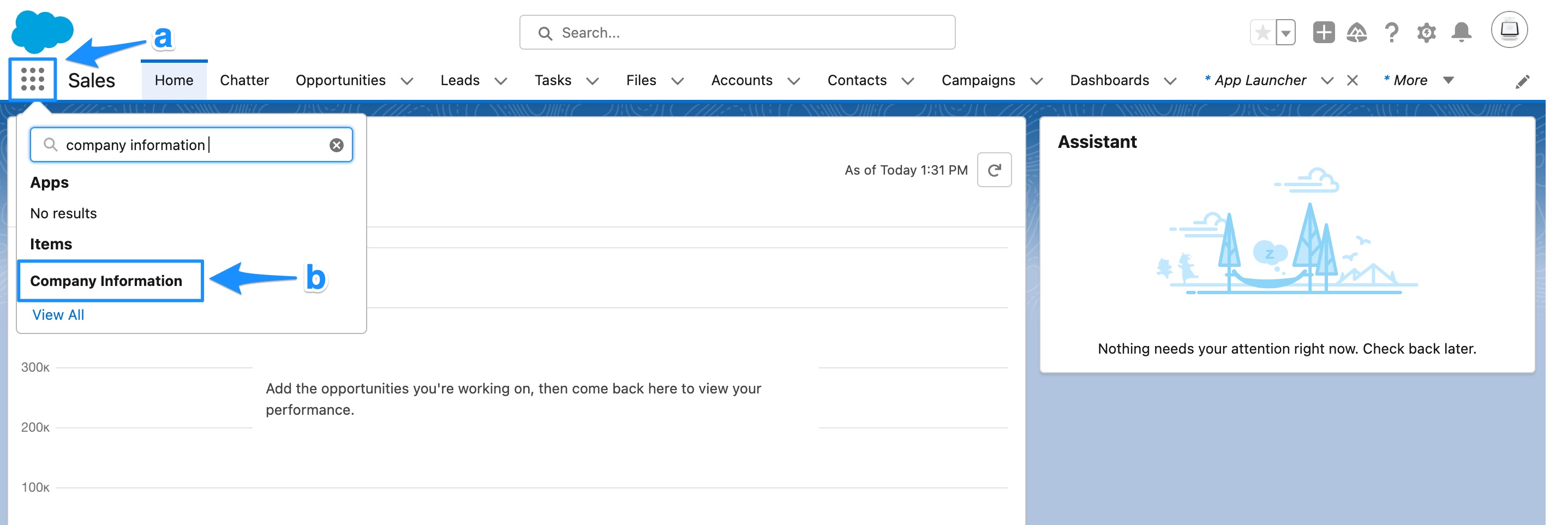The width and height of the screenshot is (1568, 525).
Task: Open the Chatter tab
Action: click(x=244, y=80)
